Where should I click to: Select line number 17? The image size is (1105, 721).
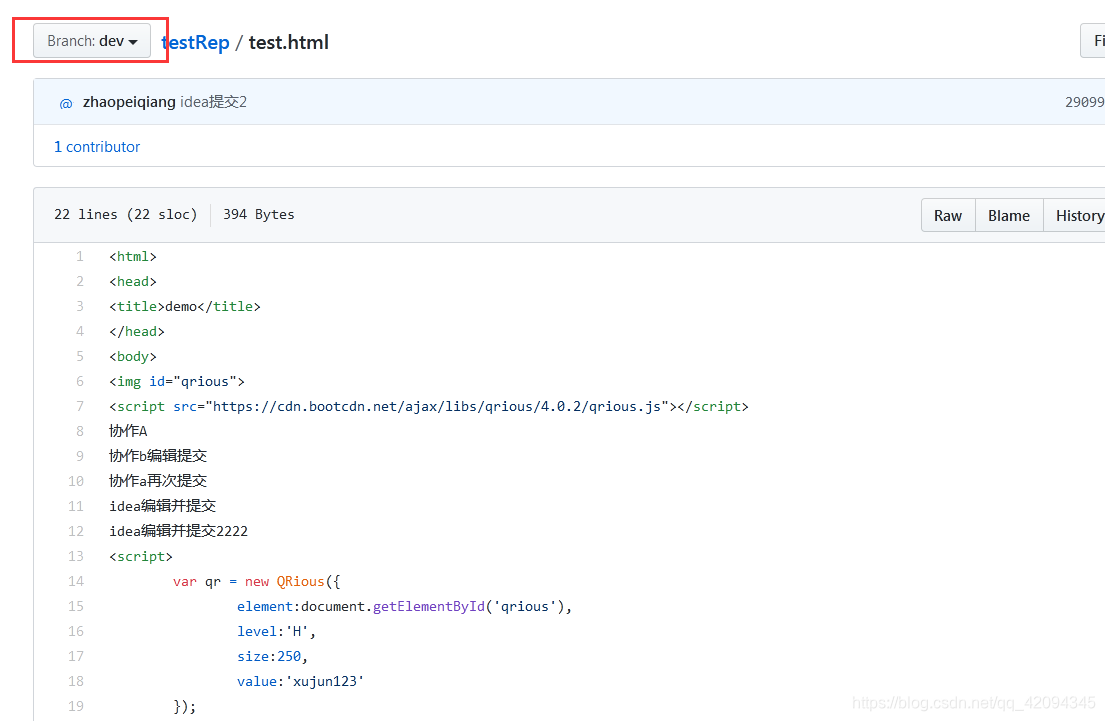tap(76, 656)
